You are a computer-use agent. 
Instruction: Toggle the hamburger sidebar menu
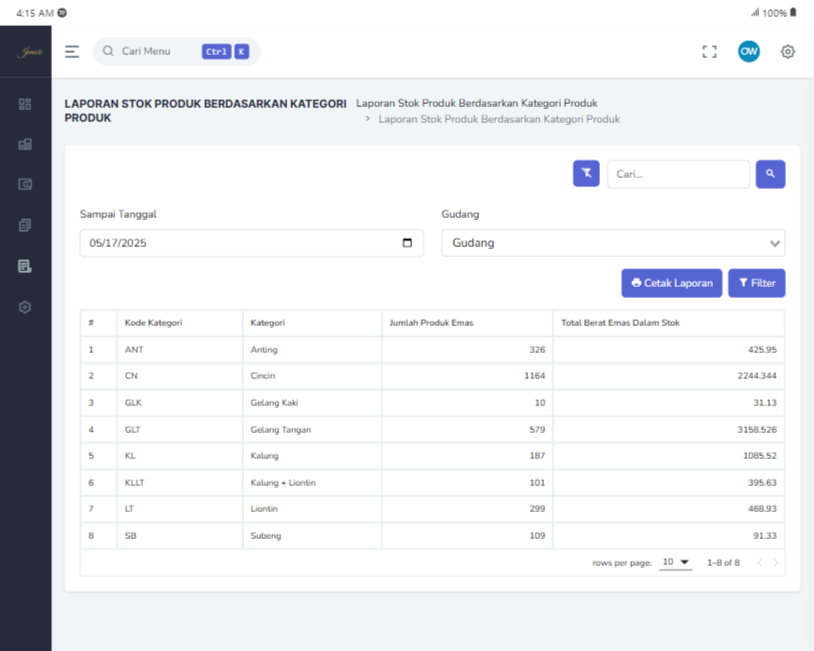[x=72, y=52]
